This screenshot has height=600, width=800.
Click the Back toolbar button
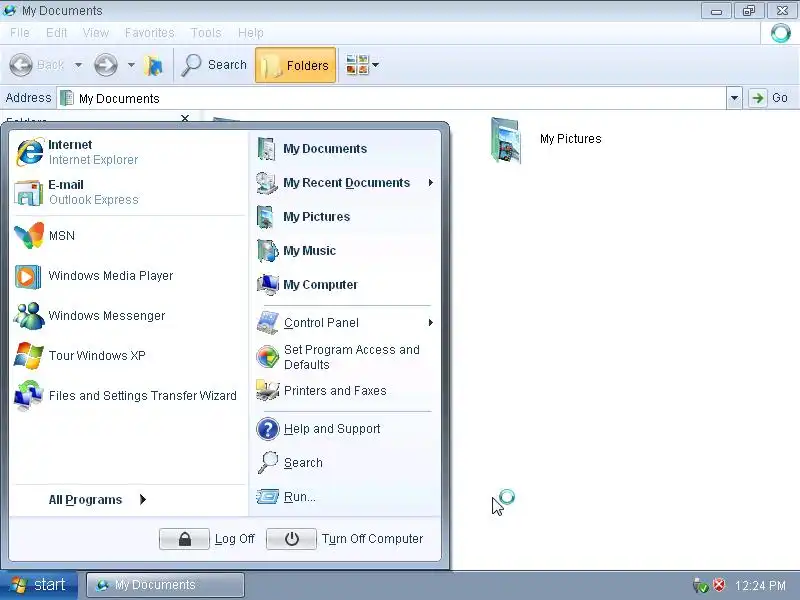(x=37, y=65)
